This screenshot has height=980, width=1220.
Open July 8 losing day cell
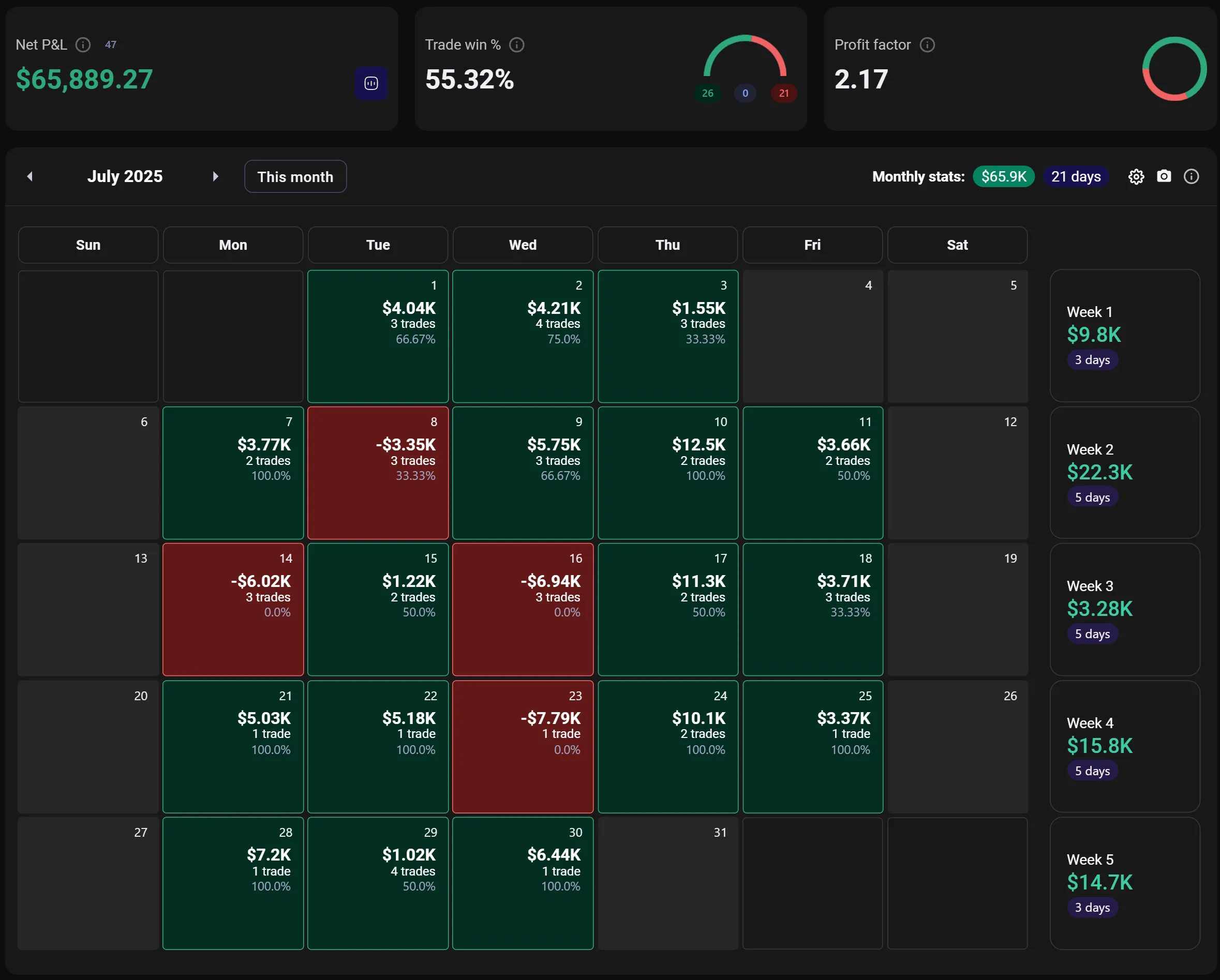[377, 472]
